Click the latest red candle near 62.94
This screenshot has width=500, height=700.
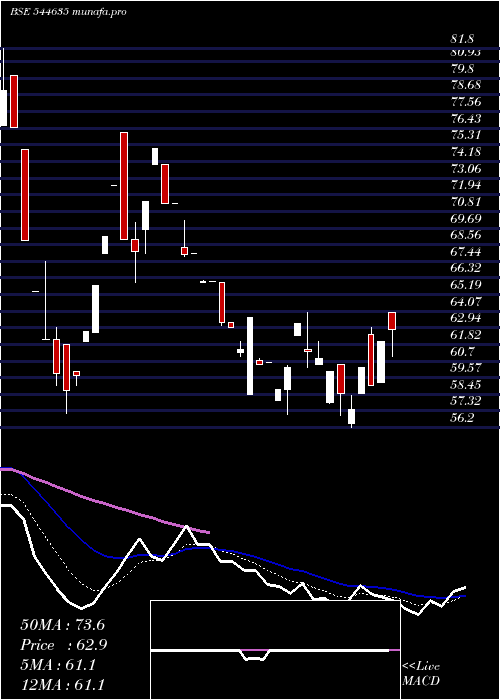click(x=392, y=321)
